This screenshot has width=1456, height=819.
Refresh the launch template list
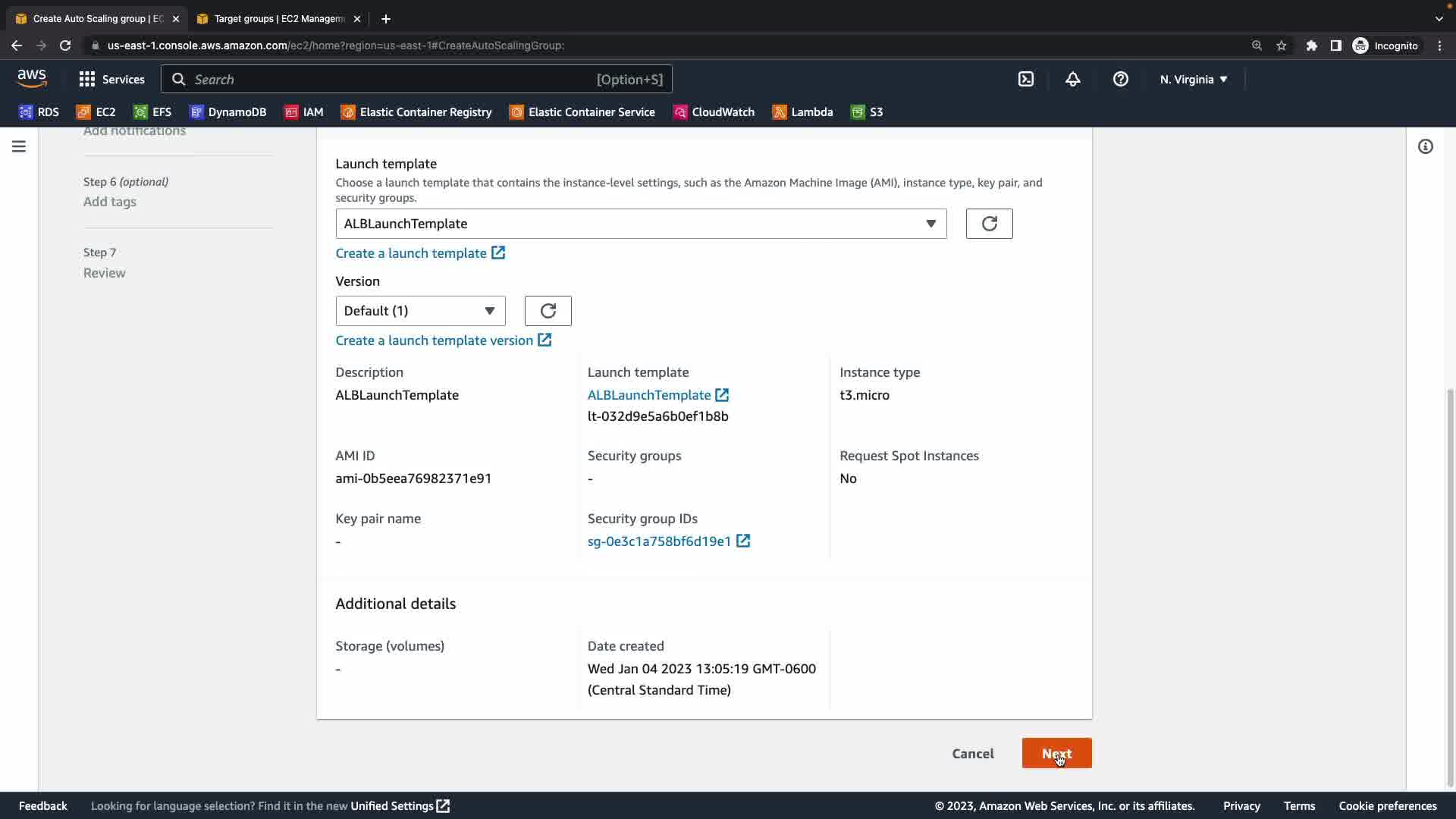(989, 224)
